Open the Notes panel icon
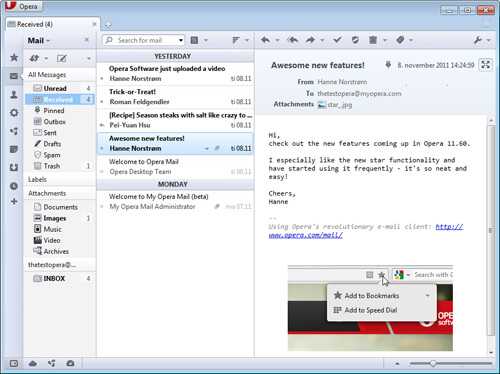 pos(14,149)
